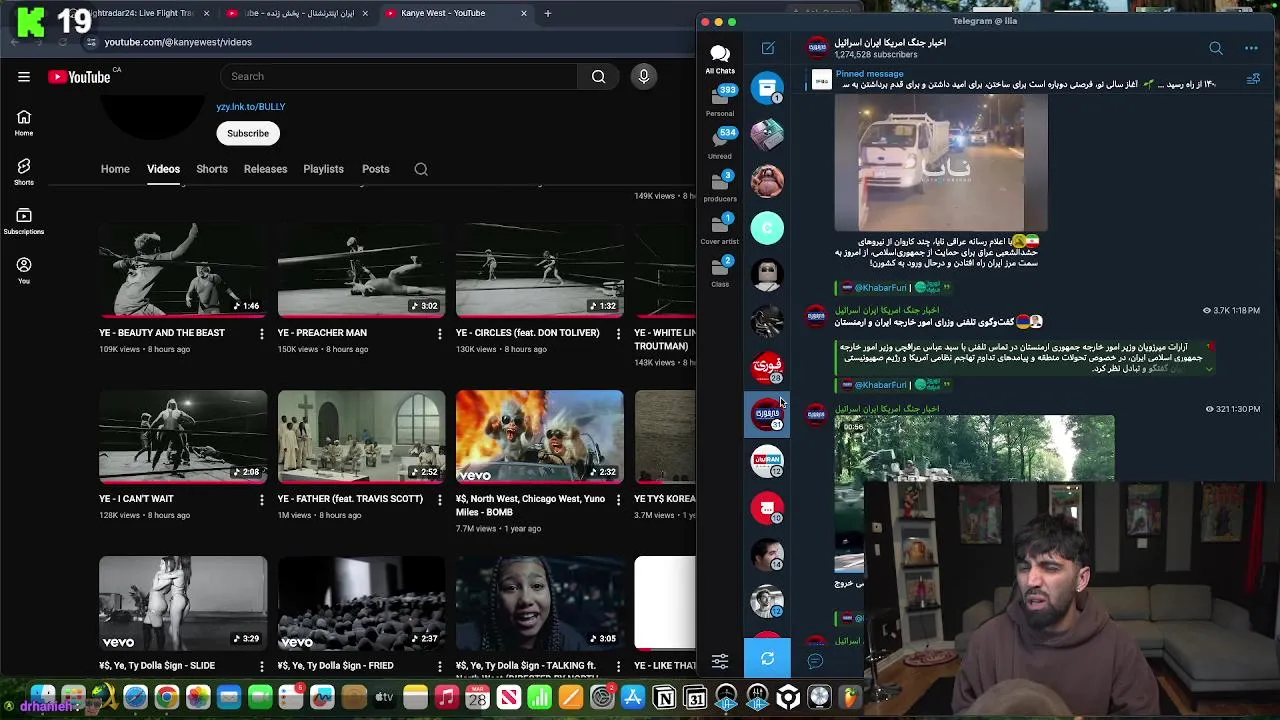The image size is (1280, 720).
Task: Open the Class chat folder in Telegram
Action: 720,271
